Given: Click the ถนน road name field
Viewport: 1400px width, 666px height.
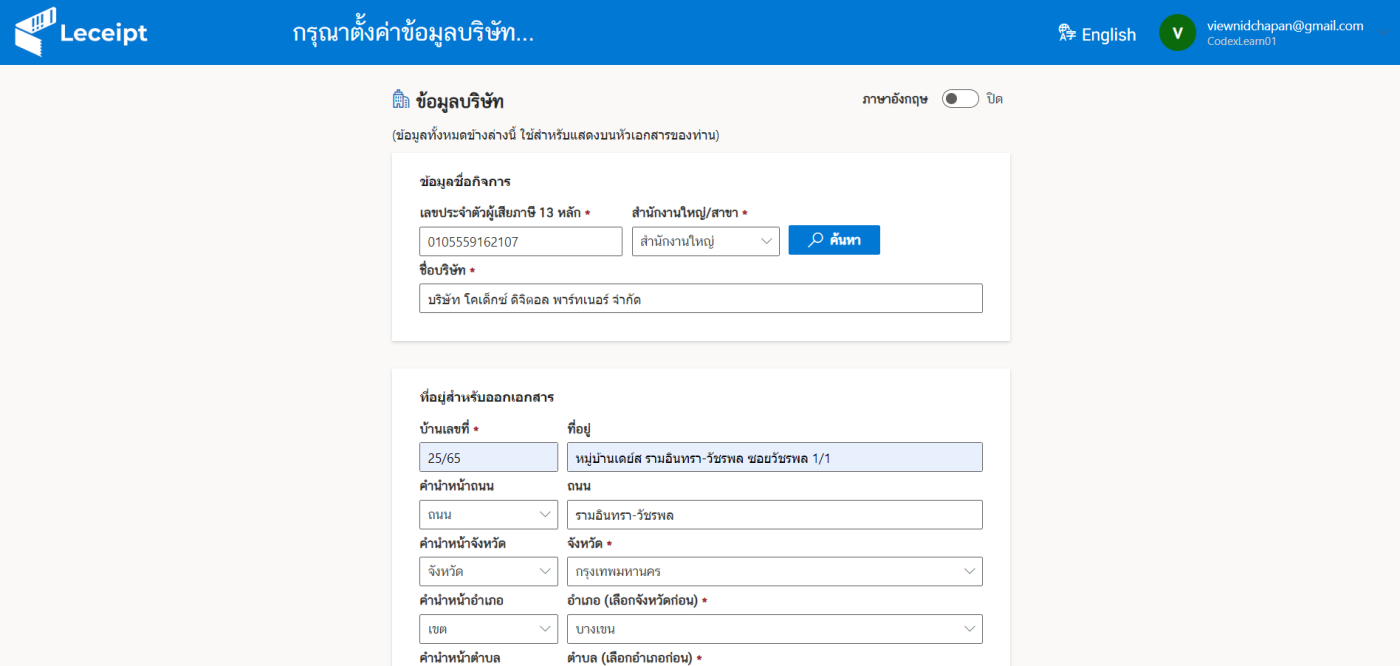Looking at the screenshot, I should point(773,515).
